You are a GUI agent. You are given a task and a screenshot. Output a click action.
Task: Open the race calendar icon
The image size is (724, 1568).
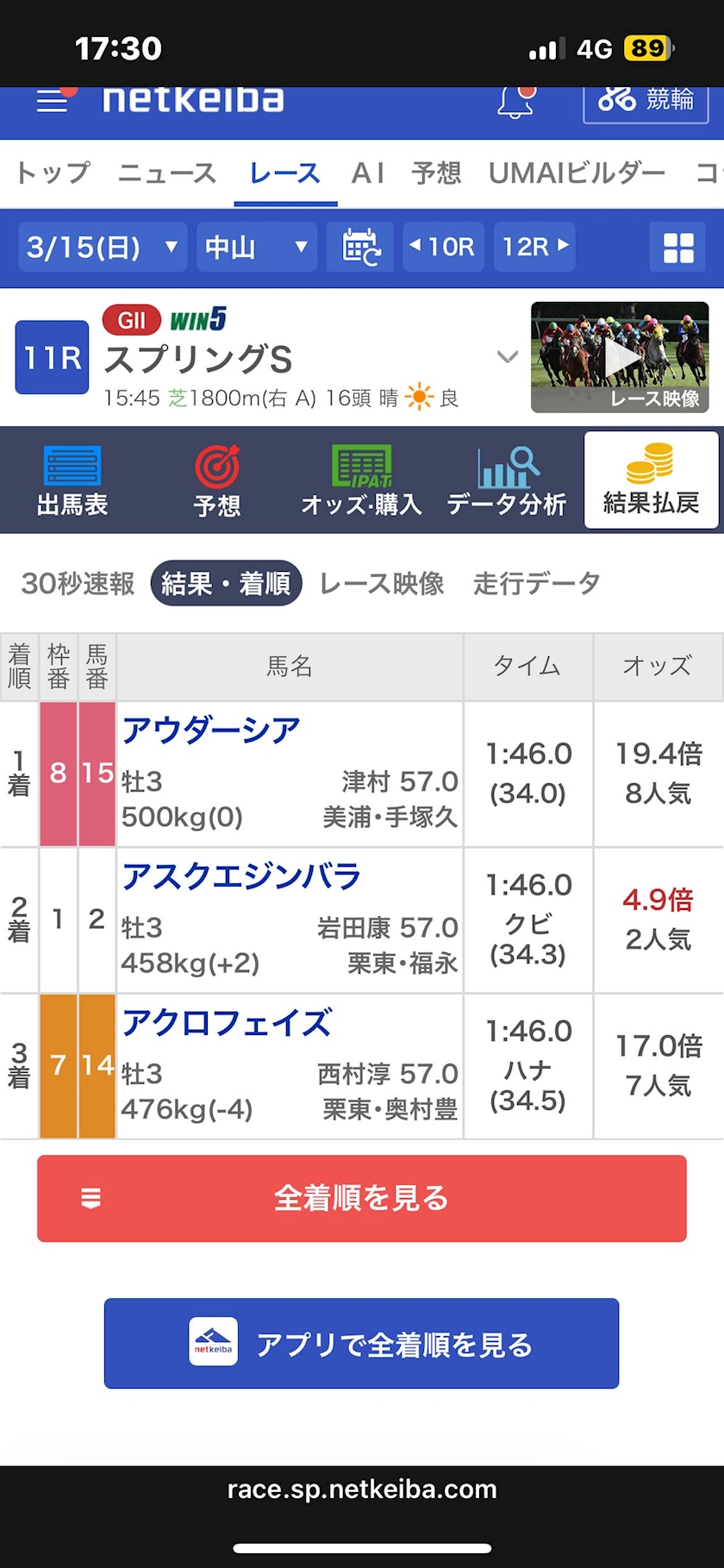[361, 248]
